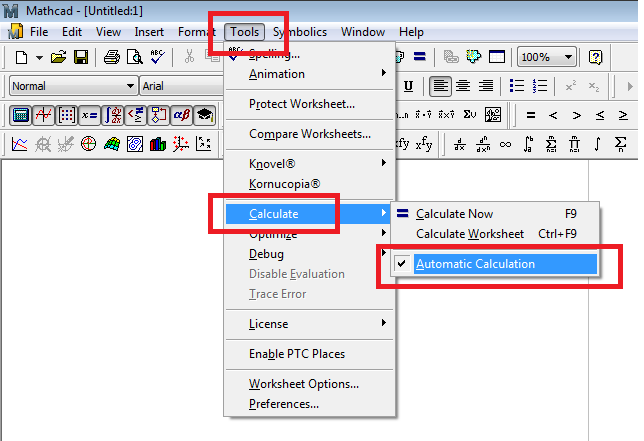The image size is (644, 441).
Task: Insert an X-Y plot
Action: click(x=20, y=144)
